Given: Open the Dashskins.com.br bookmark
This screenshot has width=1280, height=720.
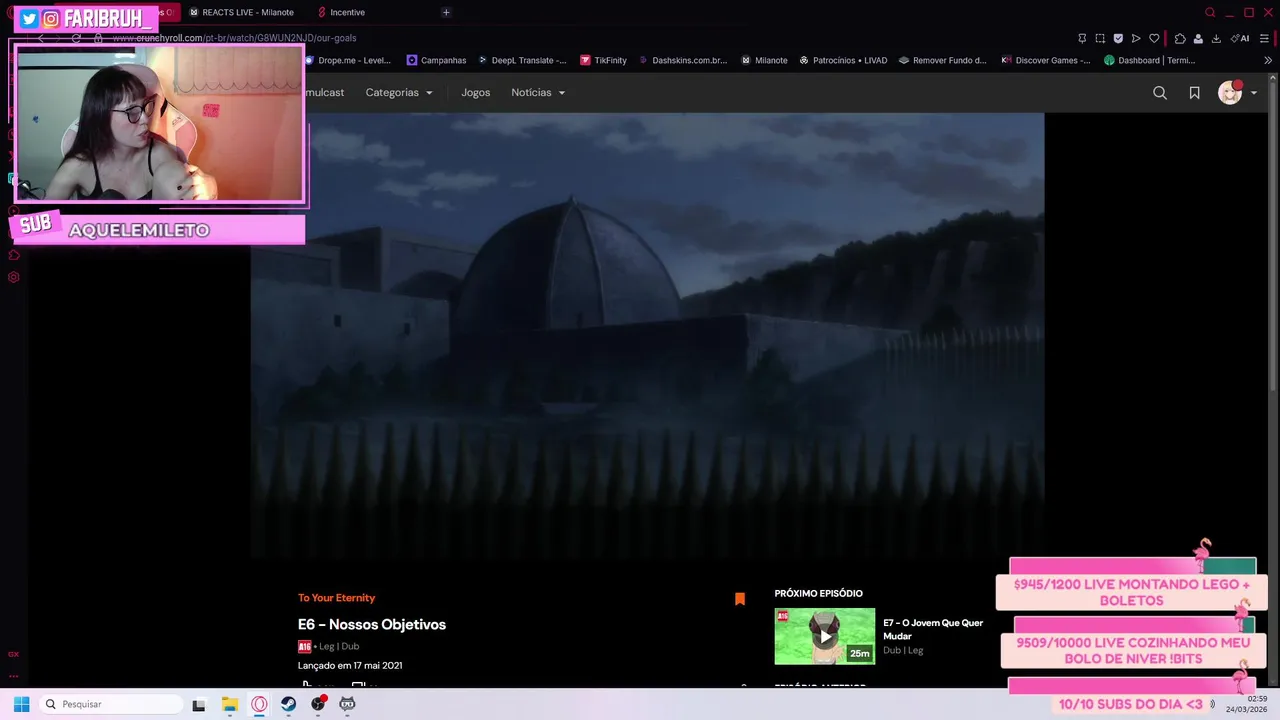Looking at the screenshot, I should (x=682, y=60).
